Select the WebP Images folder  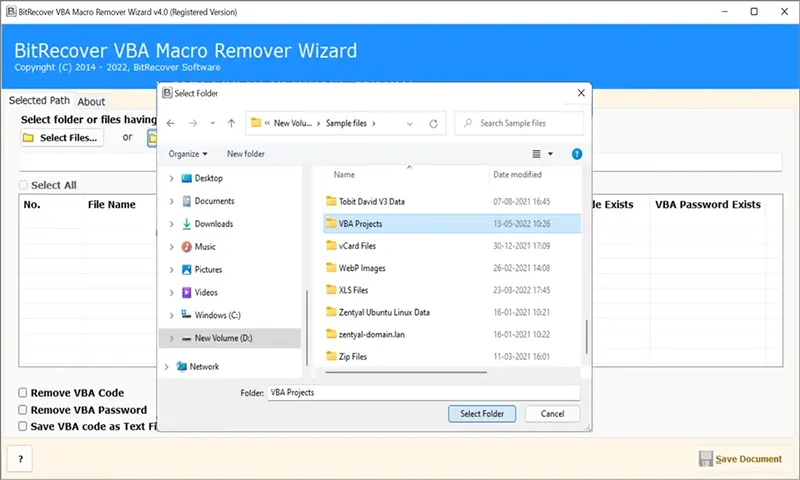(x=356, y=268)
